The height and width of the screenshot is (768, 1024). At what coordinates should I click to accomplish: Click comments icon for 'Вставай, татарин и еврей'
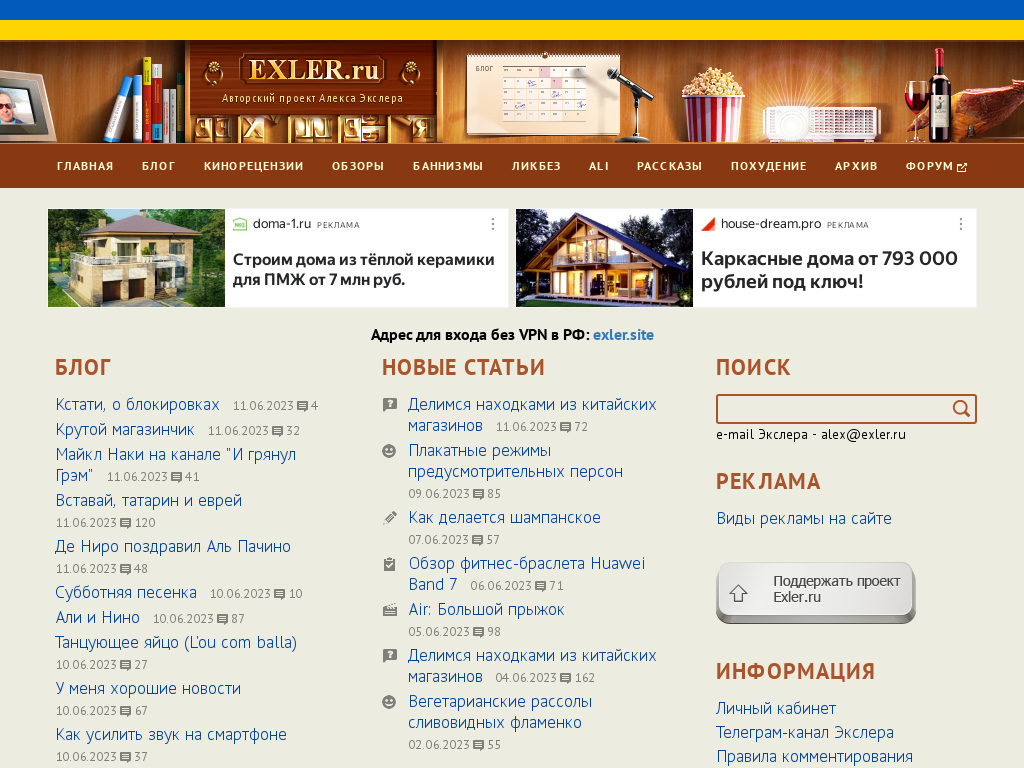click(x=126, y=523)
